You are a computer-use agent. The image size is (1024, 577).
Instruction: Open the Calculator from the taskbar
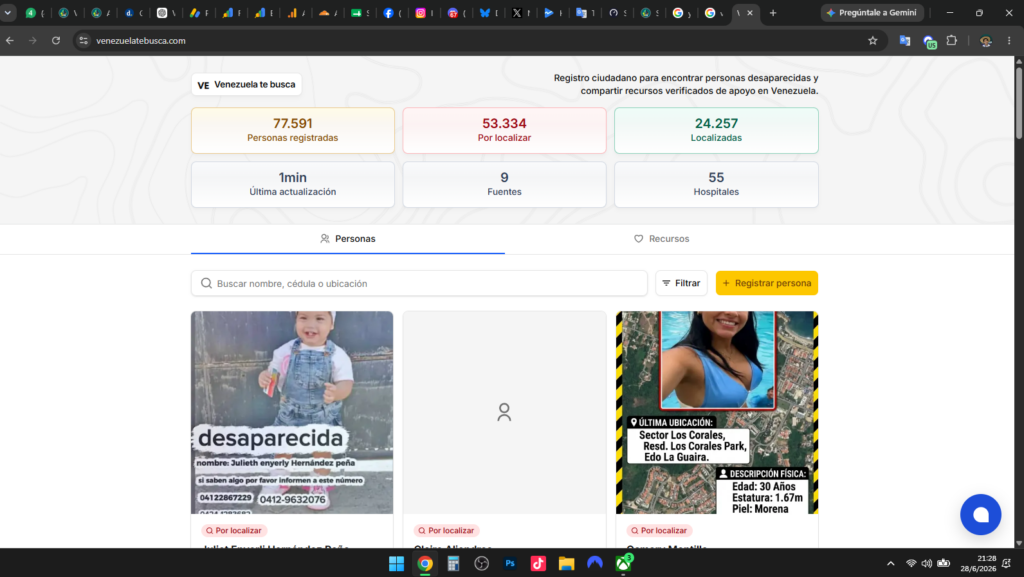(453, 563)
